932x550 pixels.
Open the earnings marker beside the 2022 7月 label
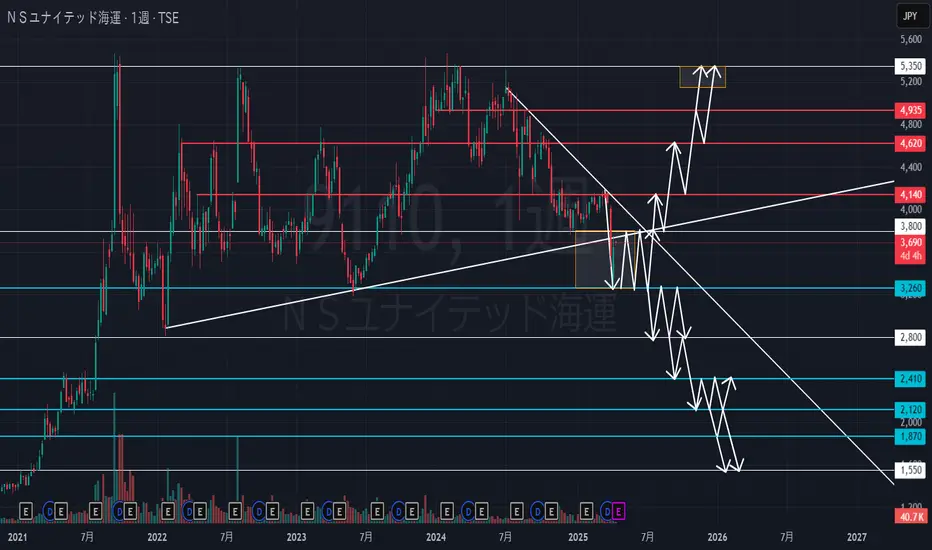(235, 511)
